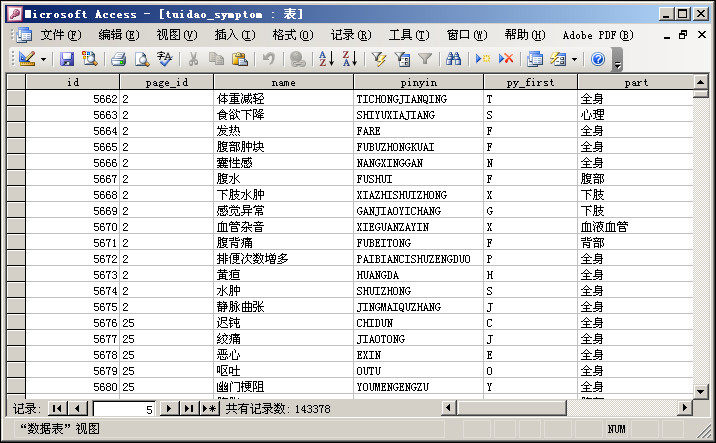The width and height of the screenshot is (716, 443).
Task: Select the id column header
Action: point(73,82)
